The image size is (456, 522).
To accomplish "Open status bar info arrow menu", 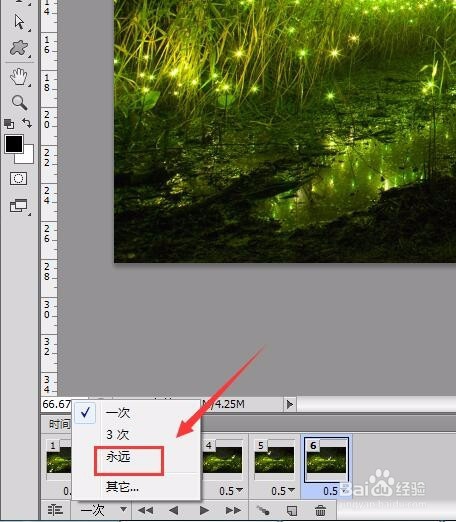I will click(x=290, y=404).
